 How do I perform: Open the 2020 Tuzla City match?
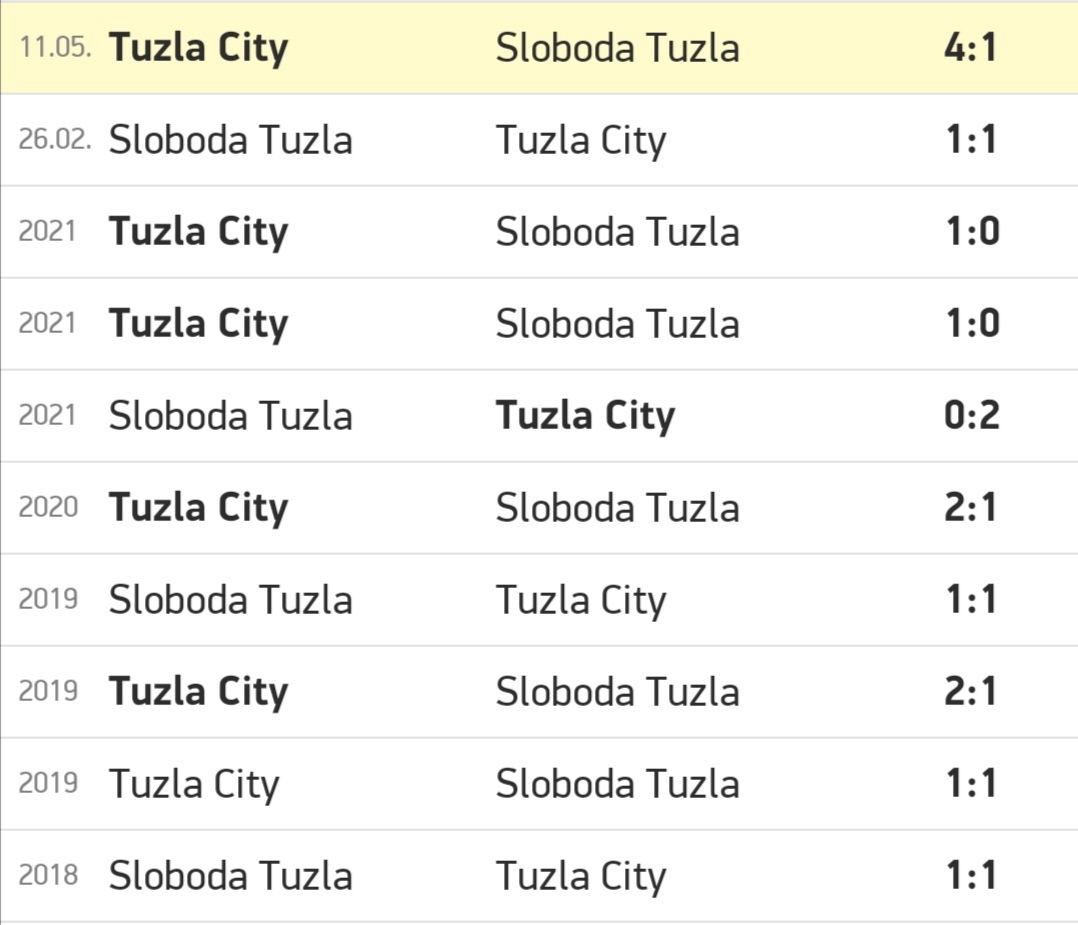click(x=539, y=508)
